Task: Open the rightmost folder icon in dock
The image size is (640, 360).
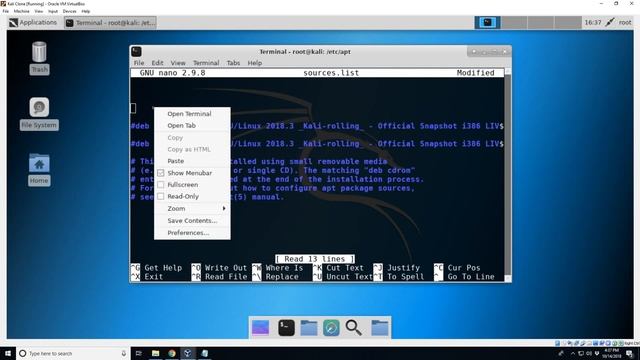Action: tap(380, 328)
